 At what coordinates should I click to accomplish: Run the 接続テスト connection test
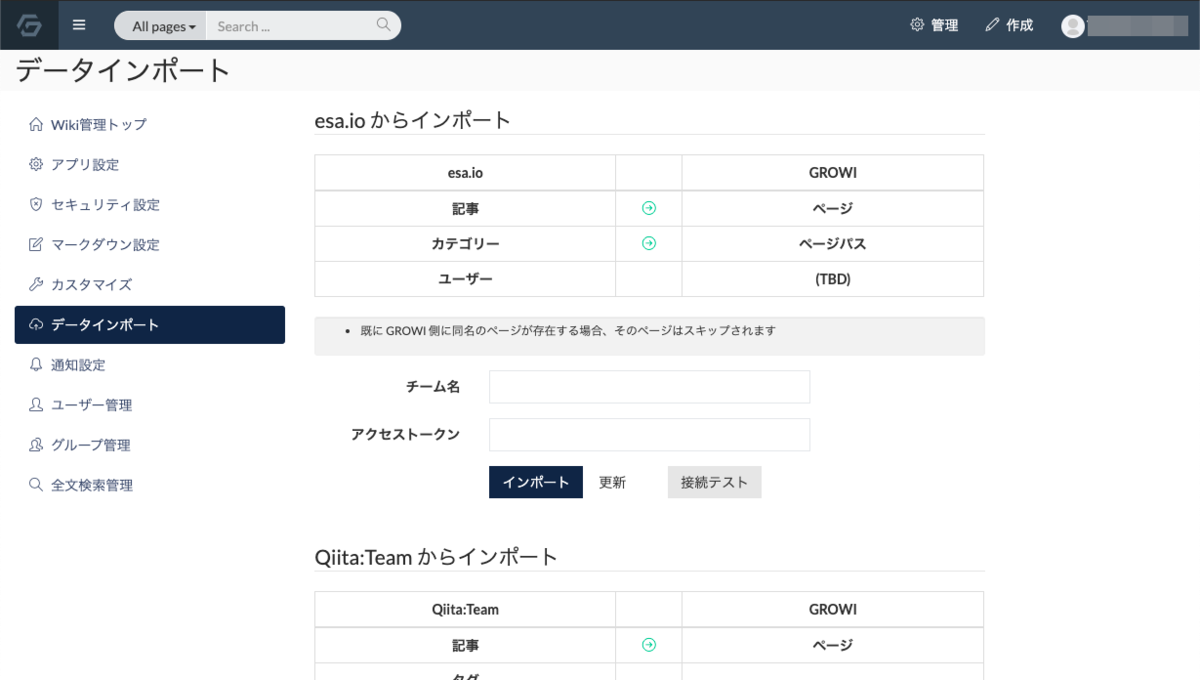[x=714, y=482]
